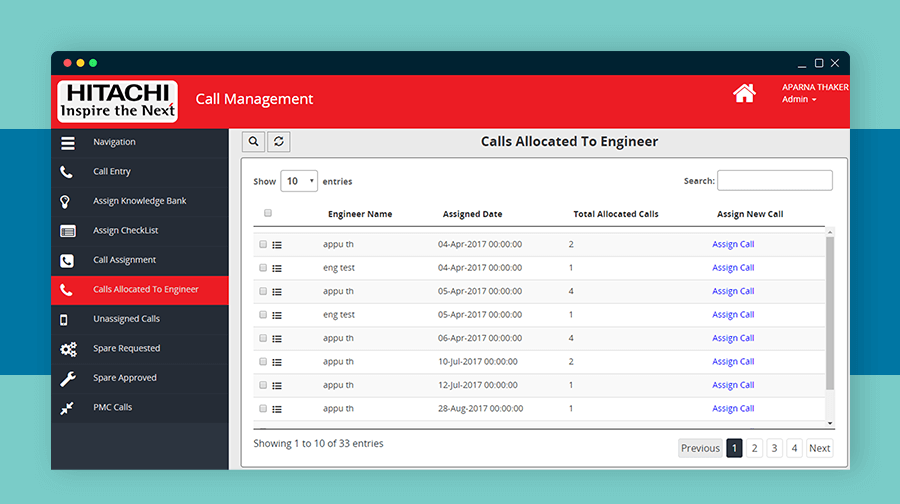The width and height of the screenshot is (900, 504).
Task: Open the search magnifier tool button
Action: [253, 141]
